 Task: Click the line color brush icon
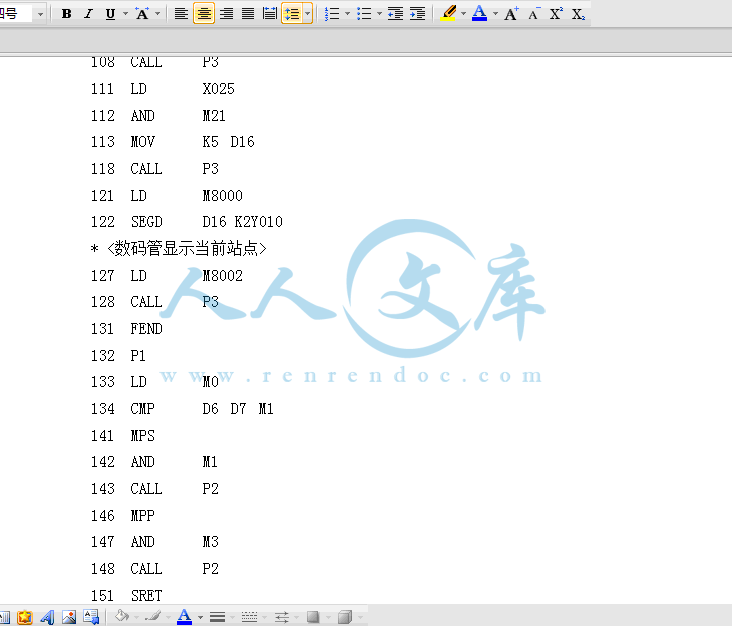pyautogui.click(x=153, y=616)
